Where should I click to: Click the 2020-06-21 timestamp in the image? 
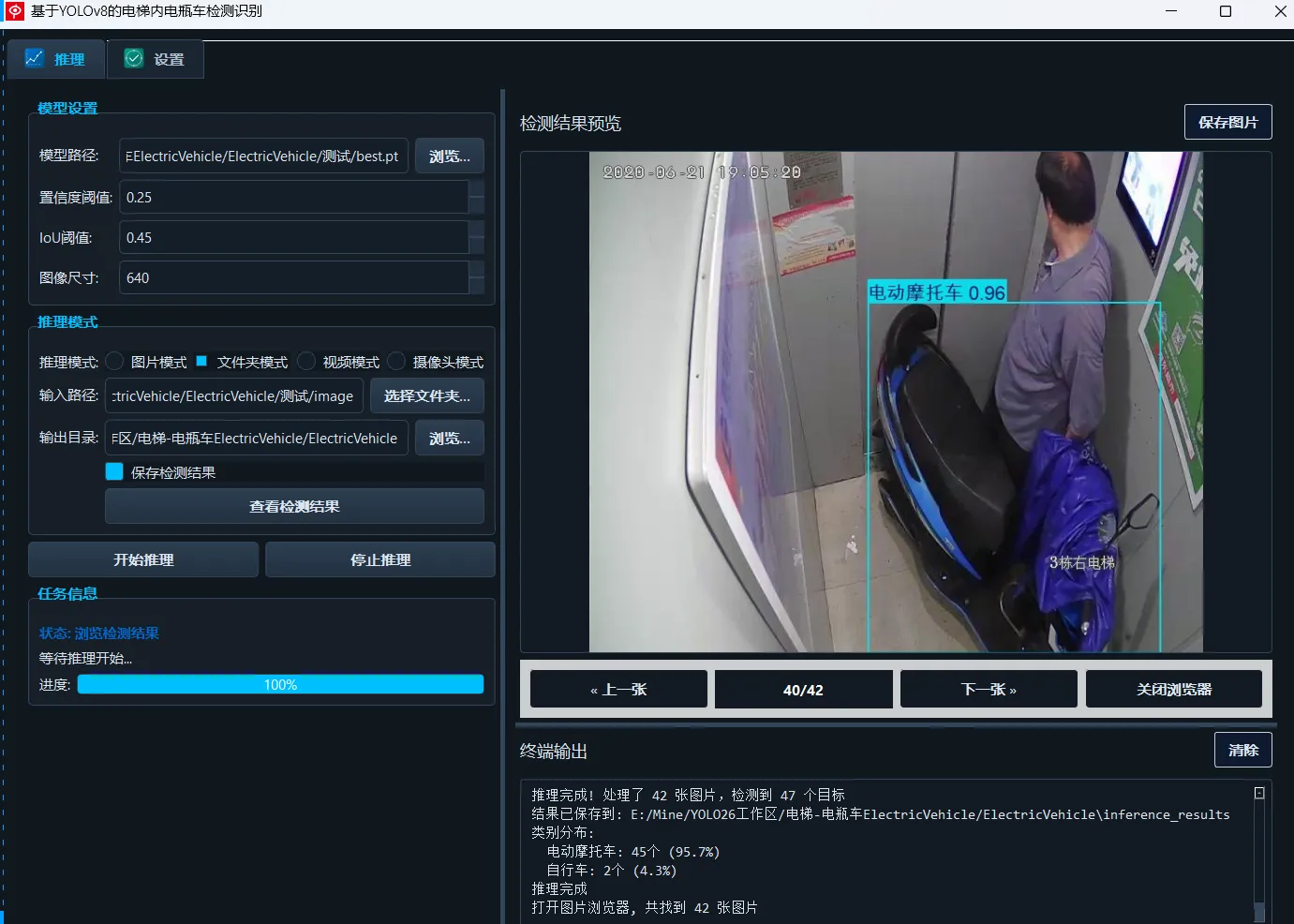tap(702, 171)
